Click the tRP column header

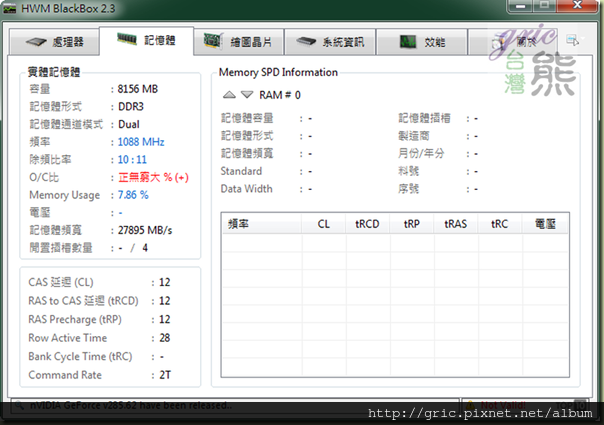pos(412,224)
